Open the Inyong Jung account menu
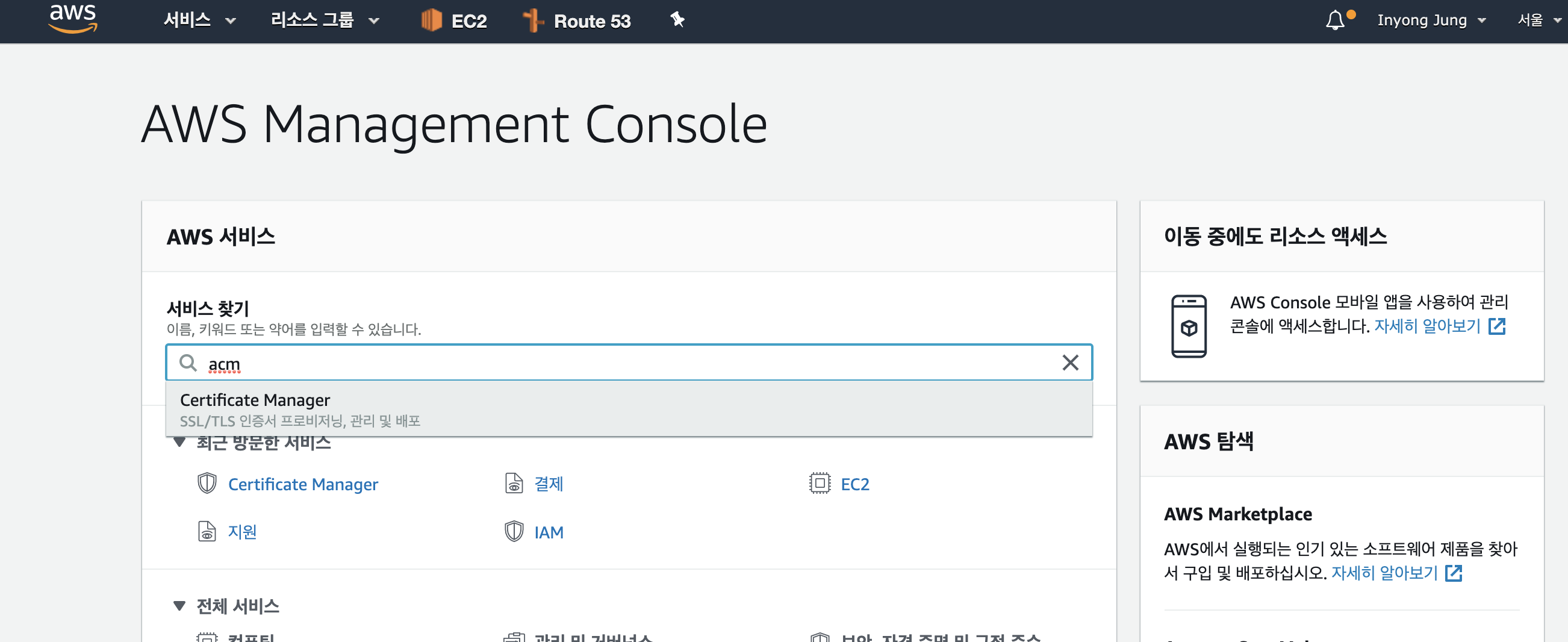 (x=1432, y=20)
